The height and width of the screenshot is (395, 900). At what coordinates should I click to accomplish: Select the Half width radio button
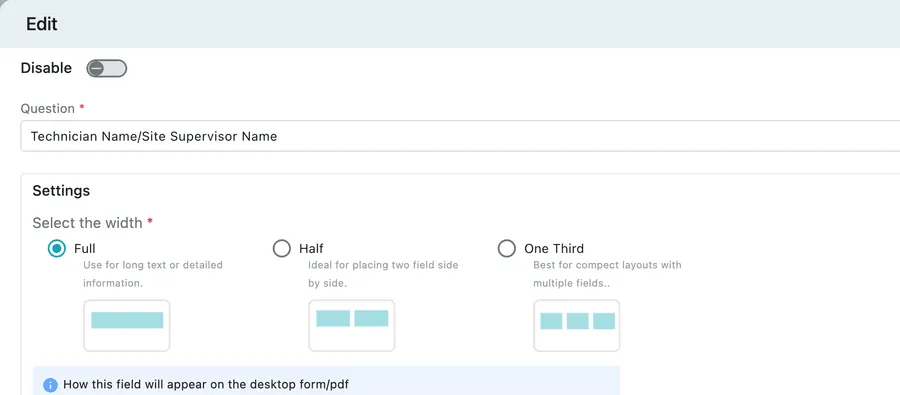[x=281, y=249]
